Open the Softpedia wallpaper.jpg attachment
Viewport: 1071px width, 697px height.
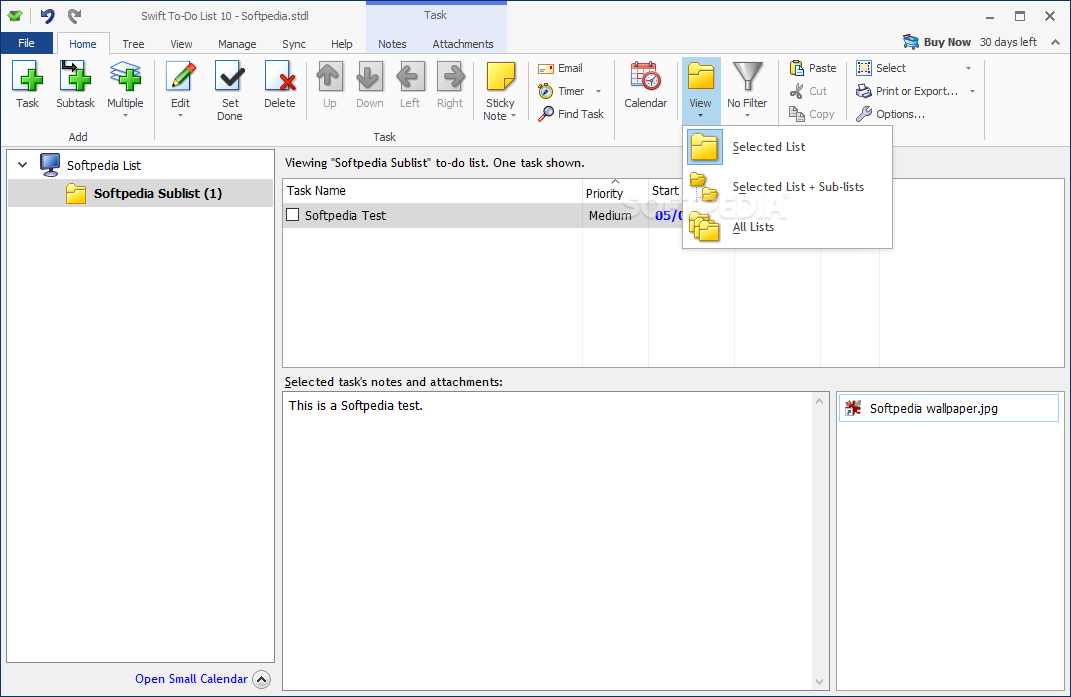[x=948, y=408]
